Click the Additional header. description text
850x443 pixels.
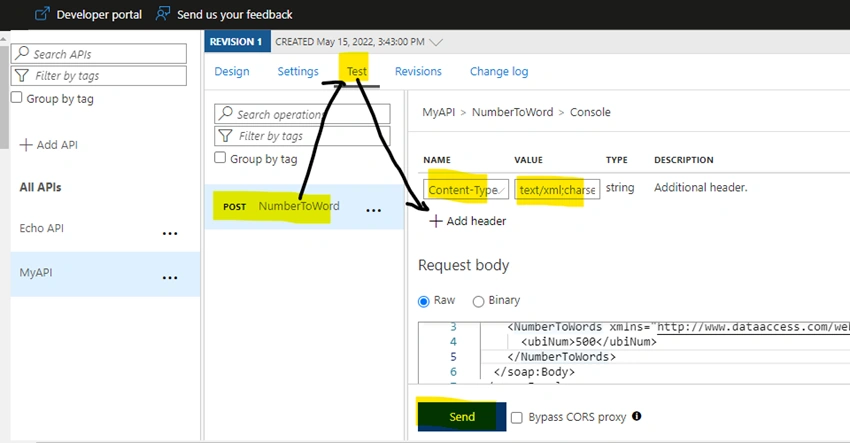point(700,188)
